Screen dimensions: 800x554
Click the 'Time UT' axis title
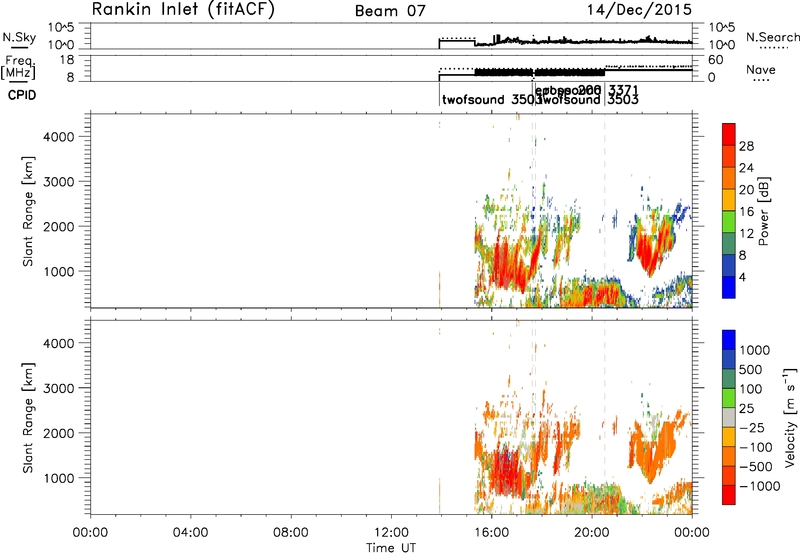(391, 548)
